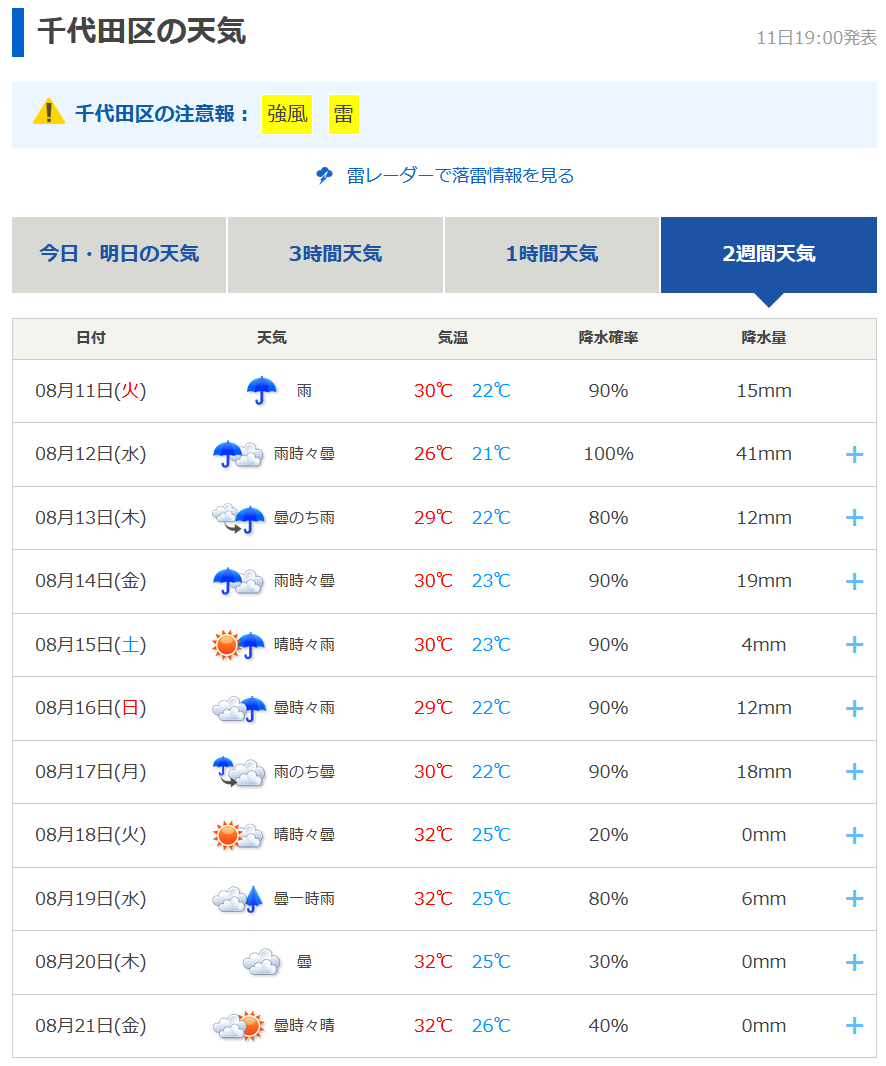Click the 100% precipitation probability cell
Image resolution: width=886 pixels, height=1066 pixels.
pos(609,454)
